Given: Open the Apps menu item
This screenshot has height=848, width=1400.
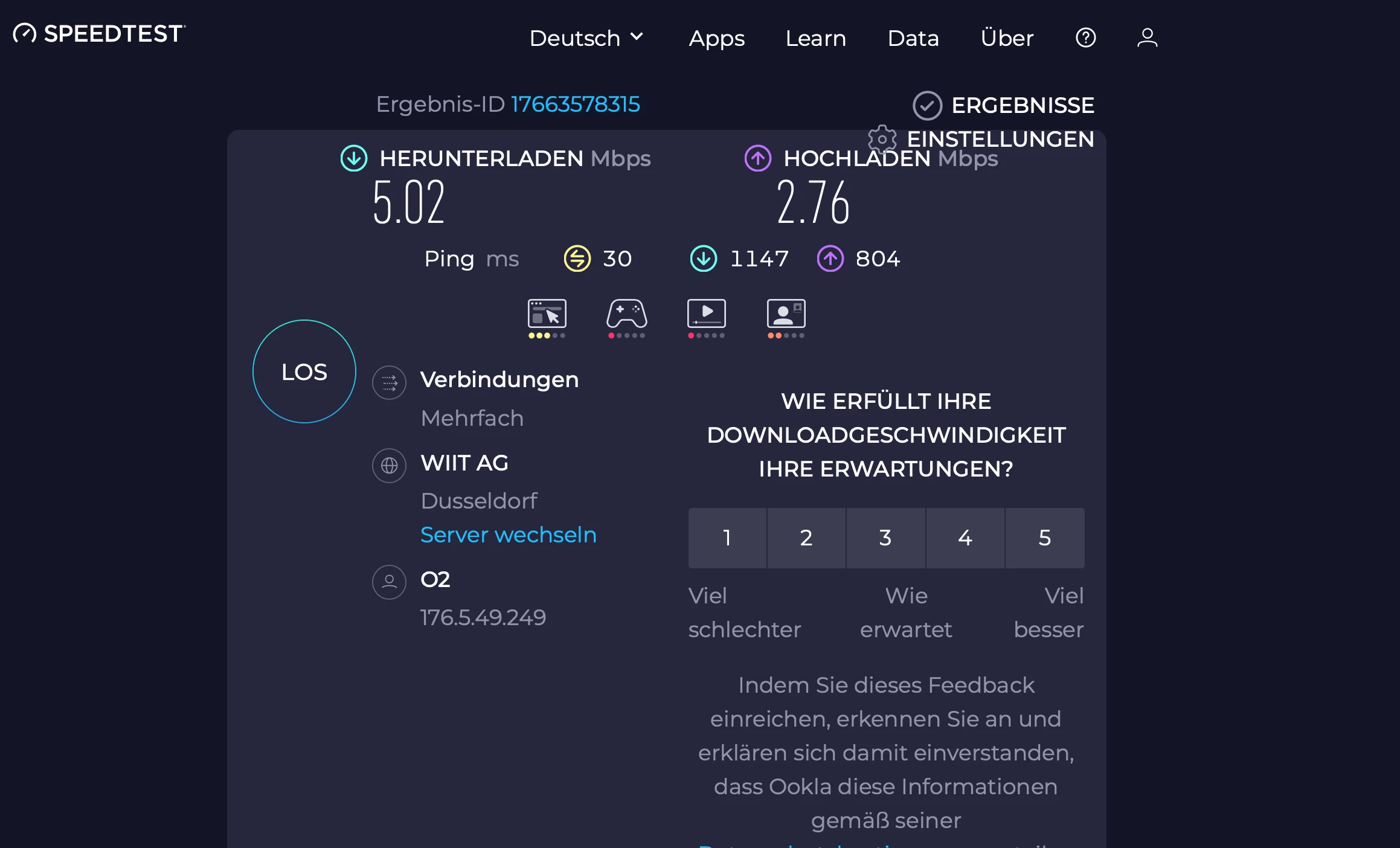Looking at the screenshot, I should click(716, 38).
